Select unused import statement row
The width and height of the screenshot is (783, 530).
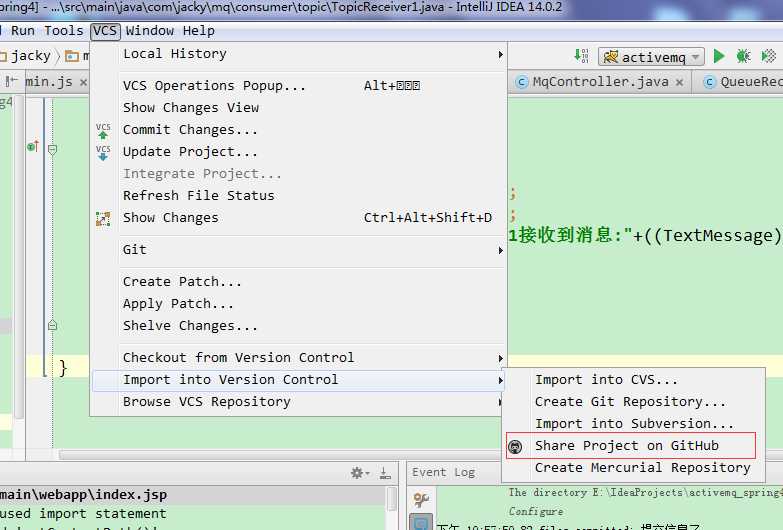point(193,514)
